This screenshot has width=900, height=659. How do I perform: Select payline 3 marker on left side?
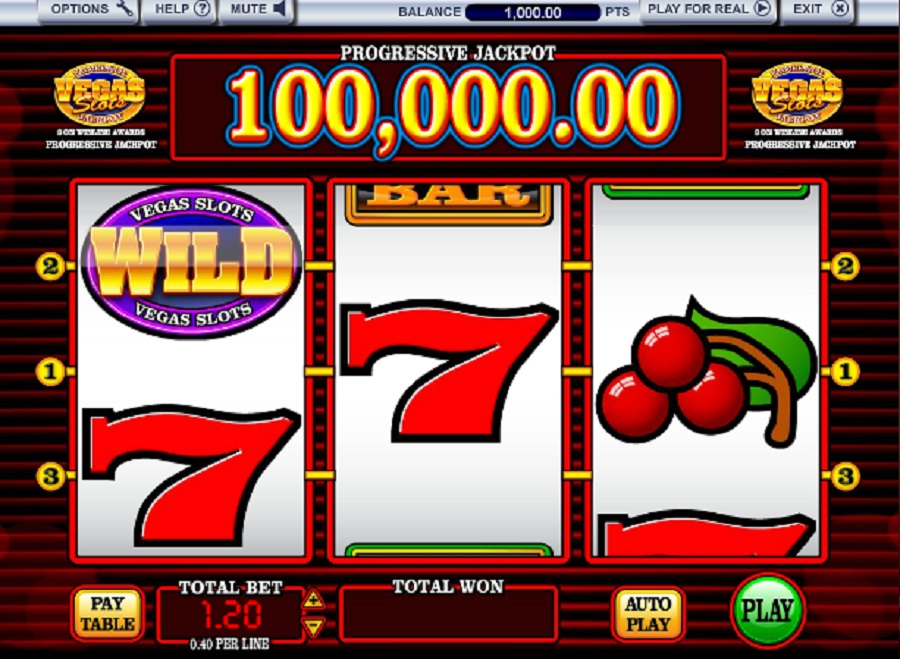tap(51, 476)
